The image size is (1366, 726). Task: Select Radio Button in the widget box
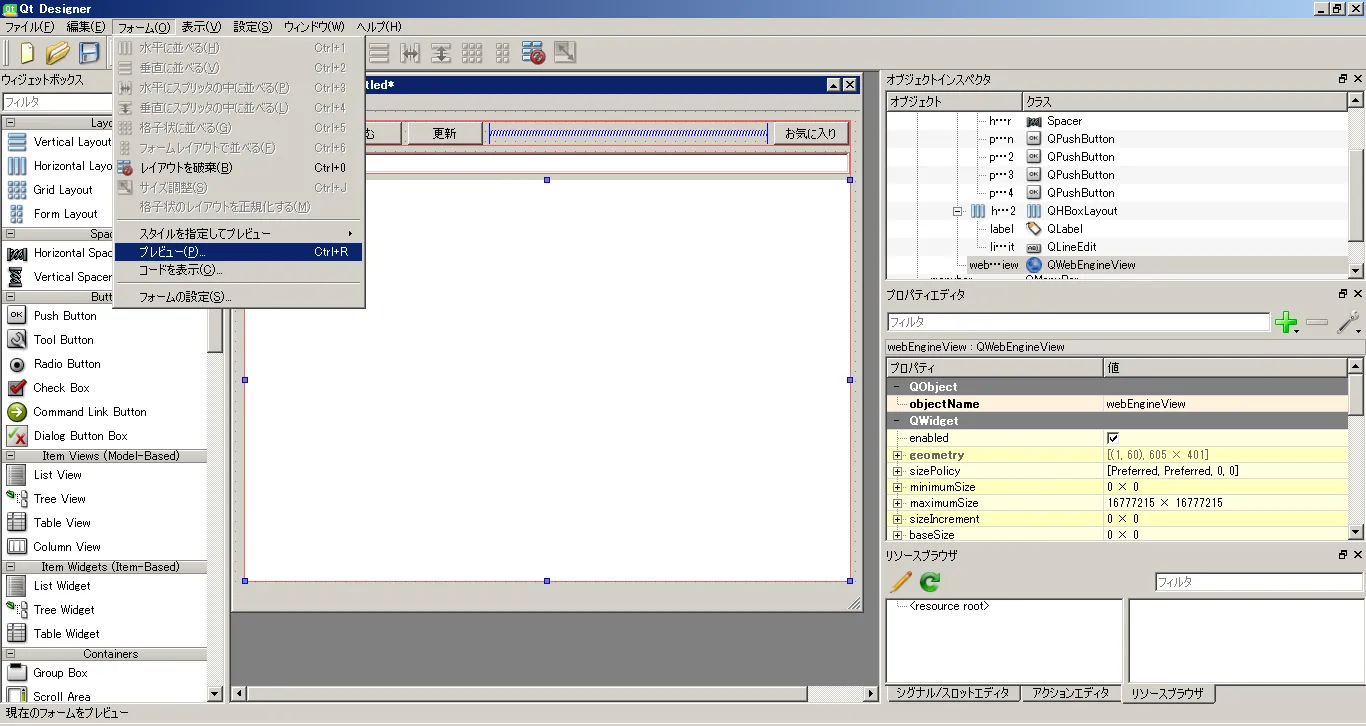tap(67, 364)
